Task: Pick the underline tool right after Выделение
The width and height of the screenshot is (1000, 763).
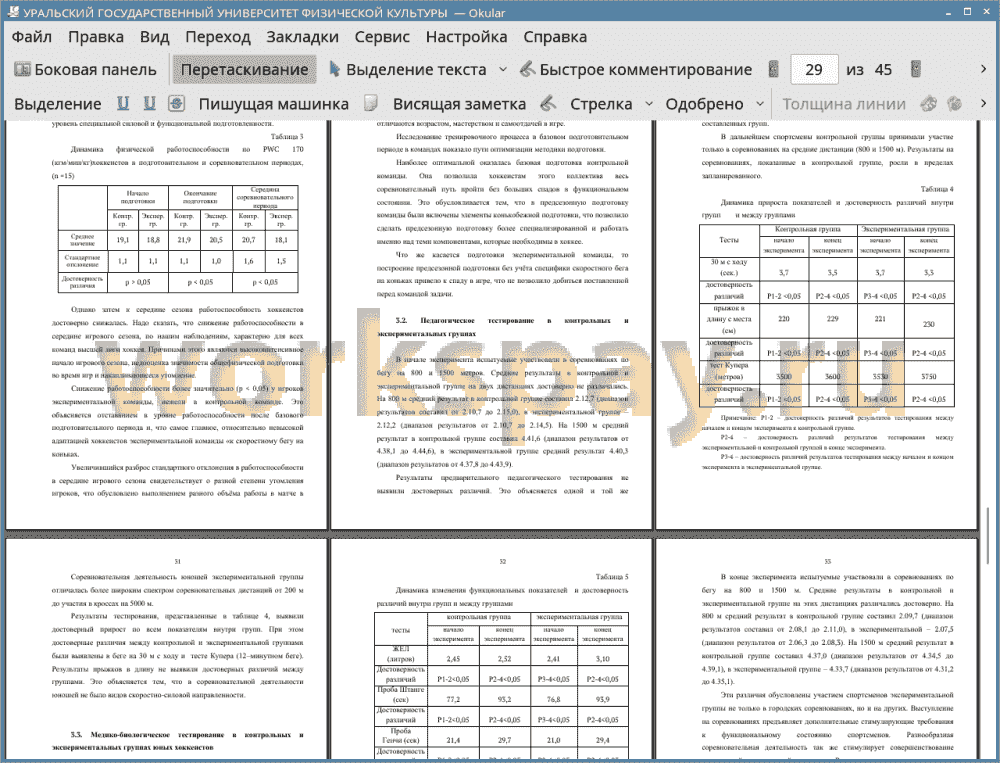Action: point(123,103)
